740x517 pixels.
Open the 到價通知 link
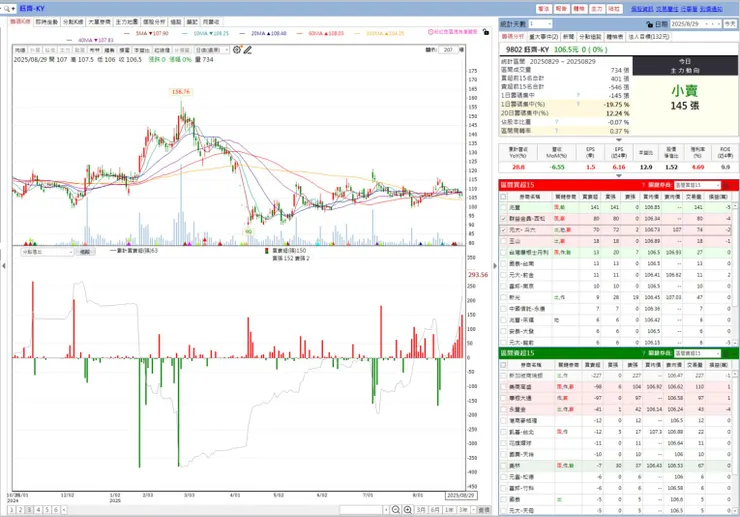click(711, 8)
